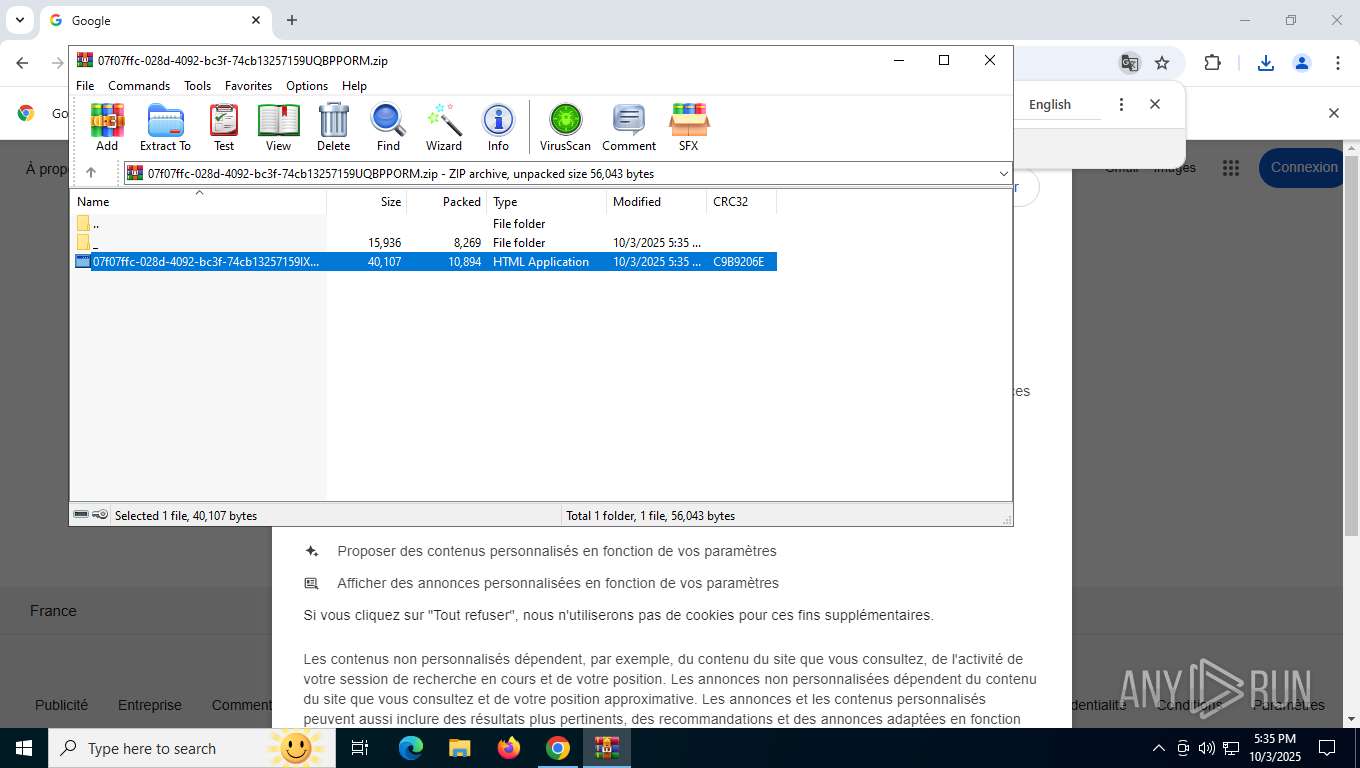Click the Publicité footer link
This screenshot has width=1360, height=768.
pos(62,705)
